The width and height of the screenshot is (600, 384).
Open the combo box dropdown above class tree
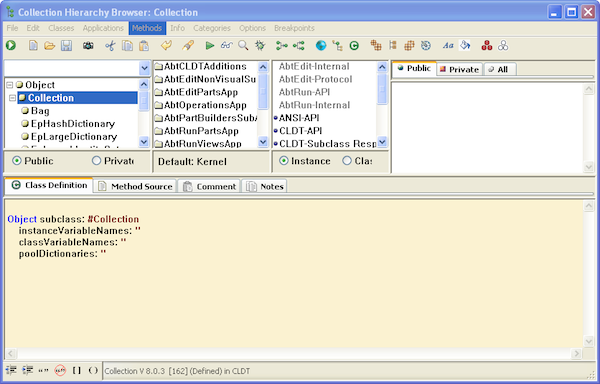144,68
